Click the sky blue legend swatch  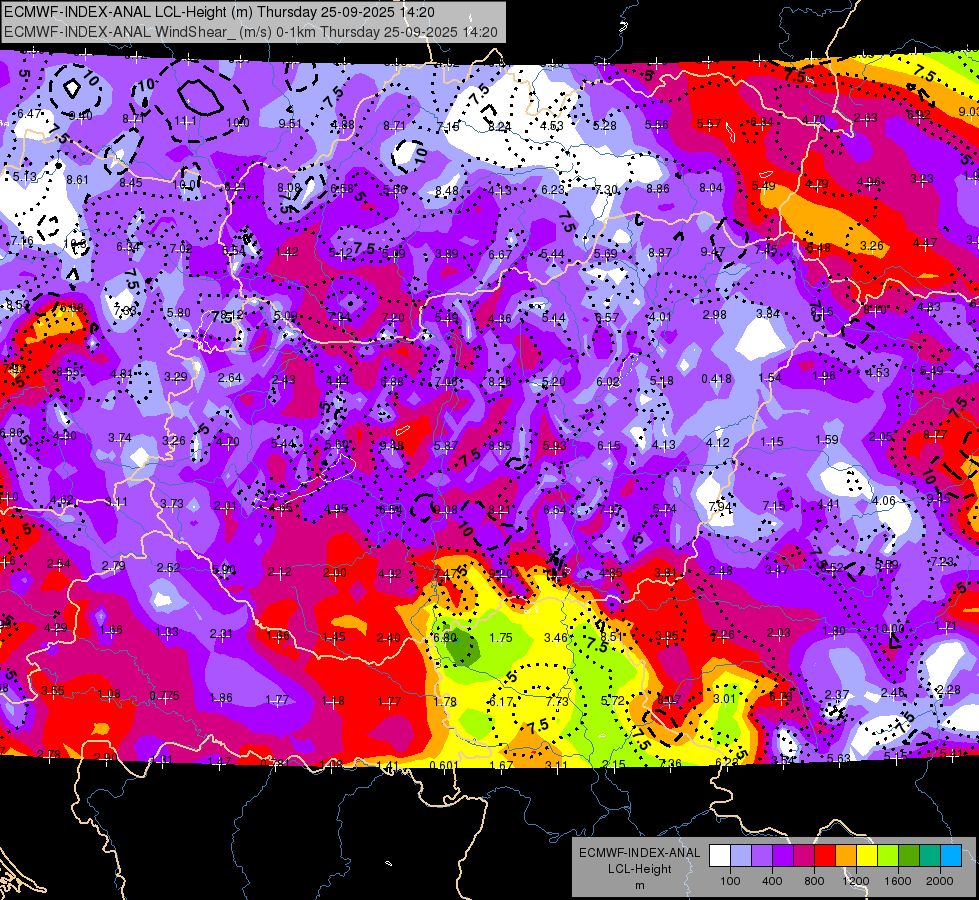(951, 856)
